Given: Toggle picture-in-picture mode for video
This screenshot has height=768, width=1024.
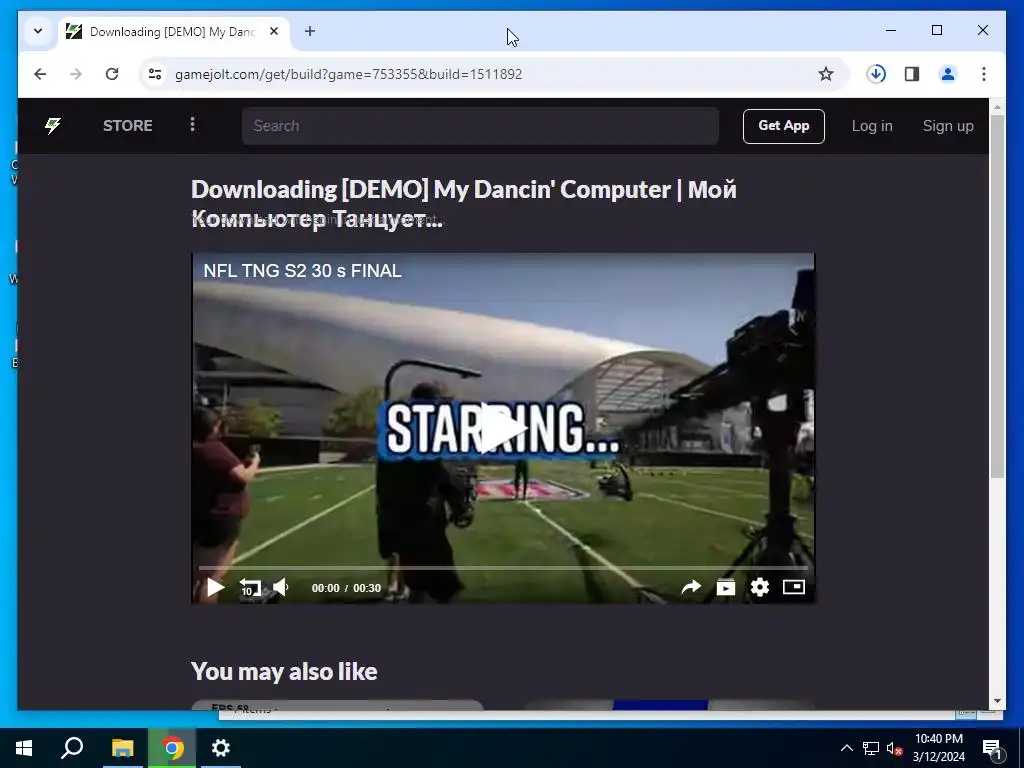Looking at the screenshot, I should pyautogui.click(x=793, y=587).
